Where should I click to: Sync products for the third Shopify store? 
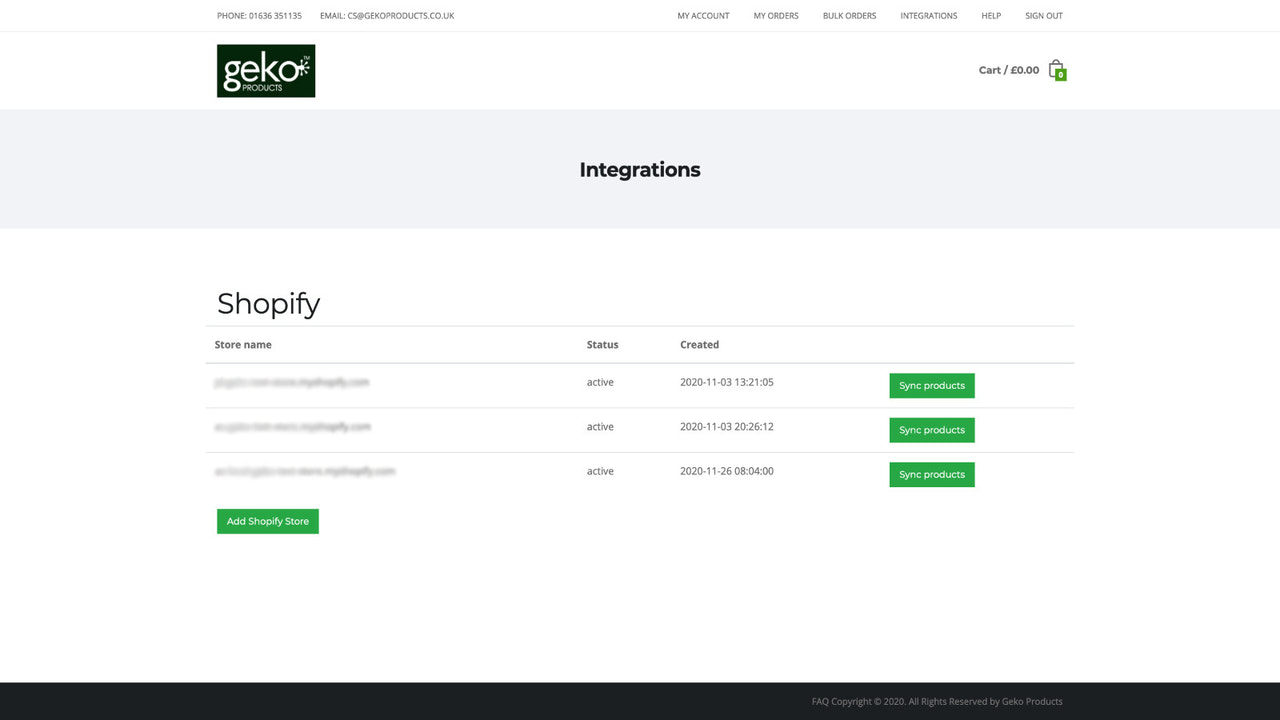pos(931,474)
